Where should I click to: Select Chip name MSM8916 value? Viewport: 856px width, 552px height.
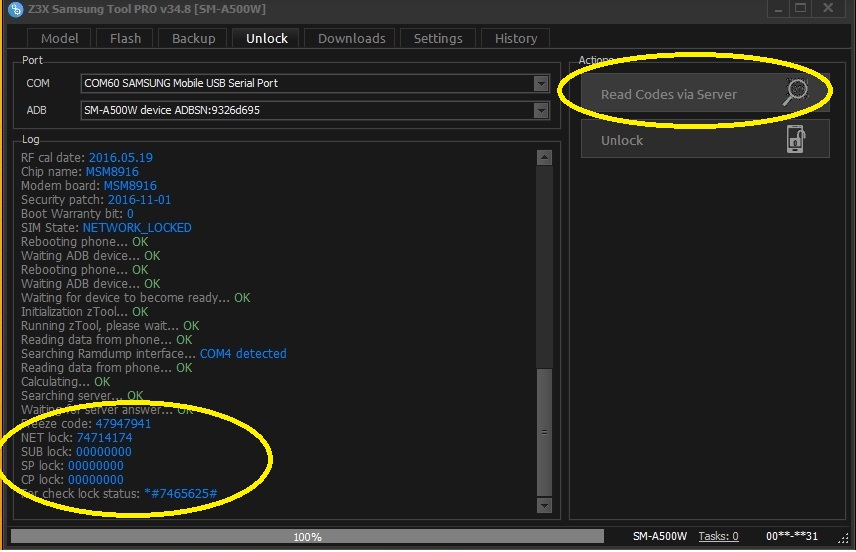coord(112,171)
